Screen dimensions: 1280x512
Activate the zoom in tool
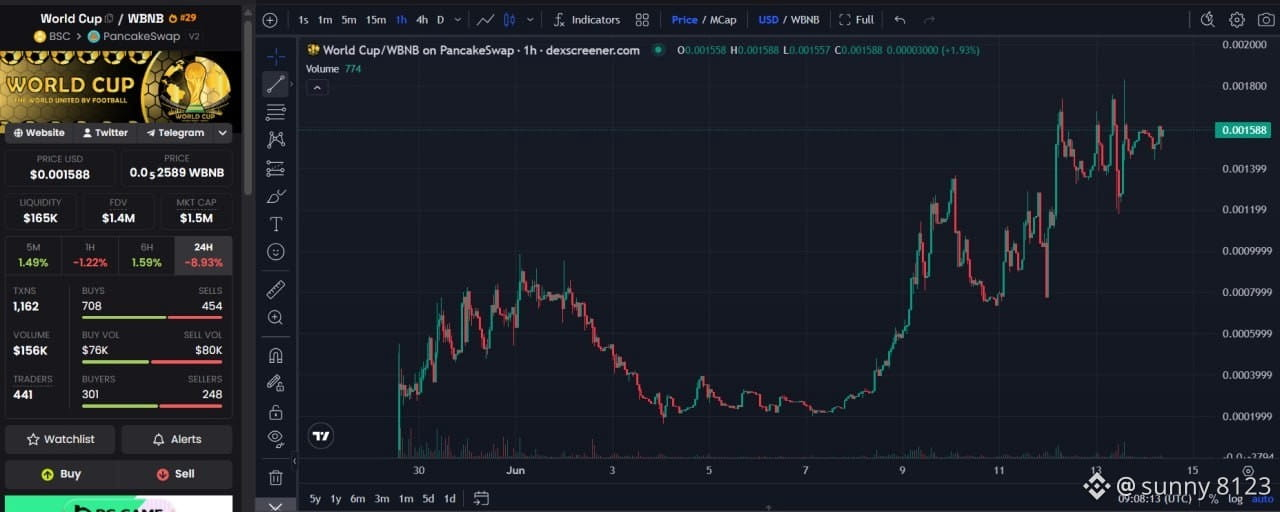[276, 317]
